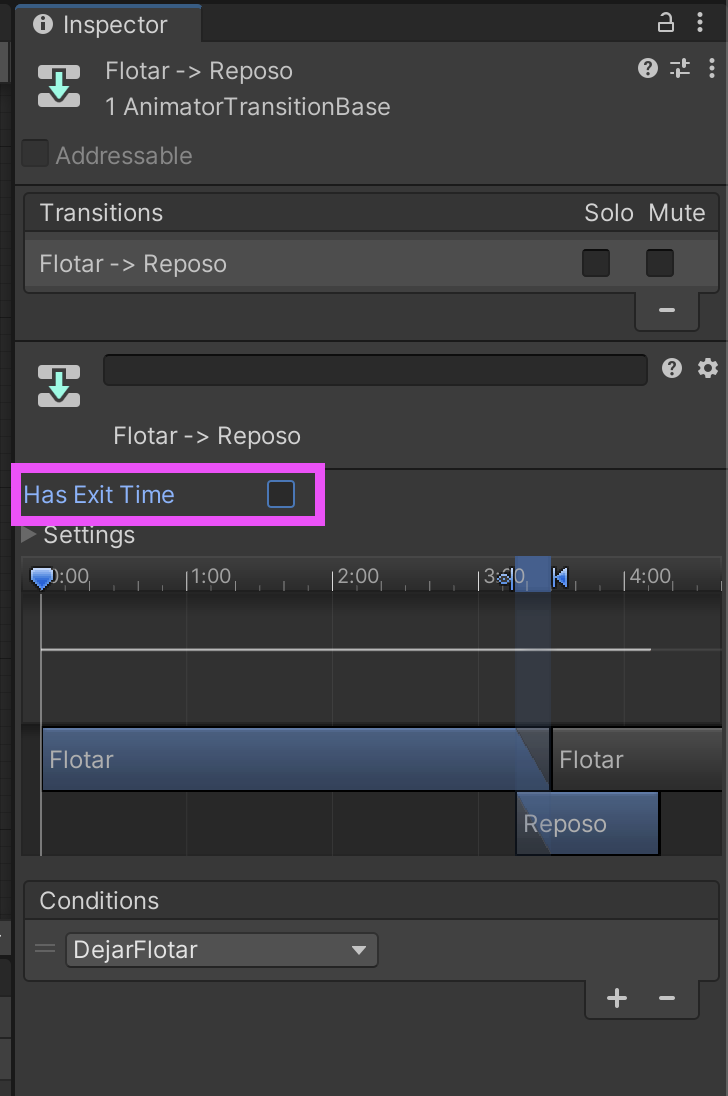
Task: Enable the Addressable checkbox
Action: 35,153
